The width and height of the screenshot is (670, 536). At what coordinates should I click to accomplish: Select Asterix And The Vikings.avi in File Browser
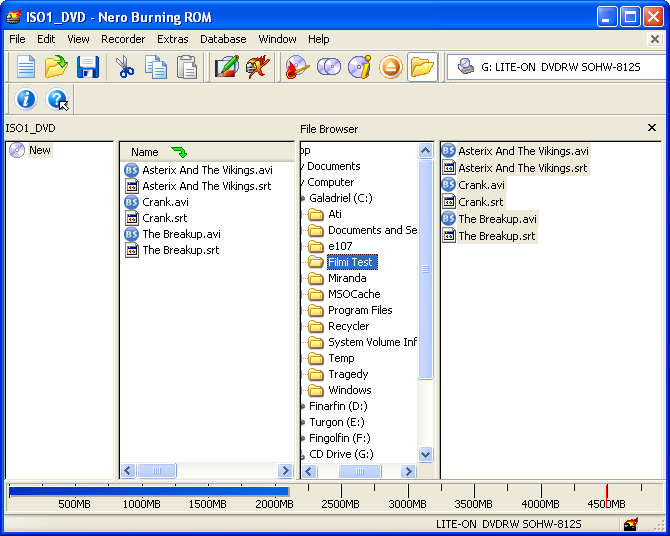[515, 151]
